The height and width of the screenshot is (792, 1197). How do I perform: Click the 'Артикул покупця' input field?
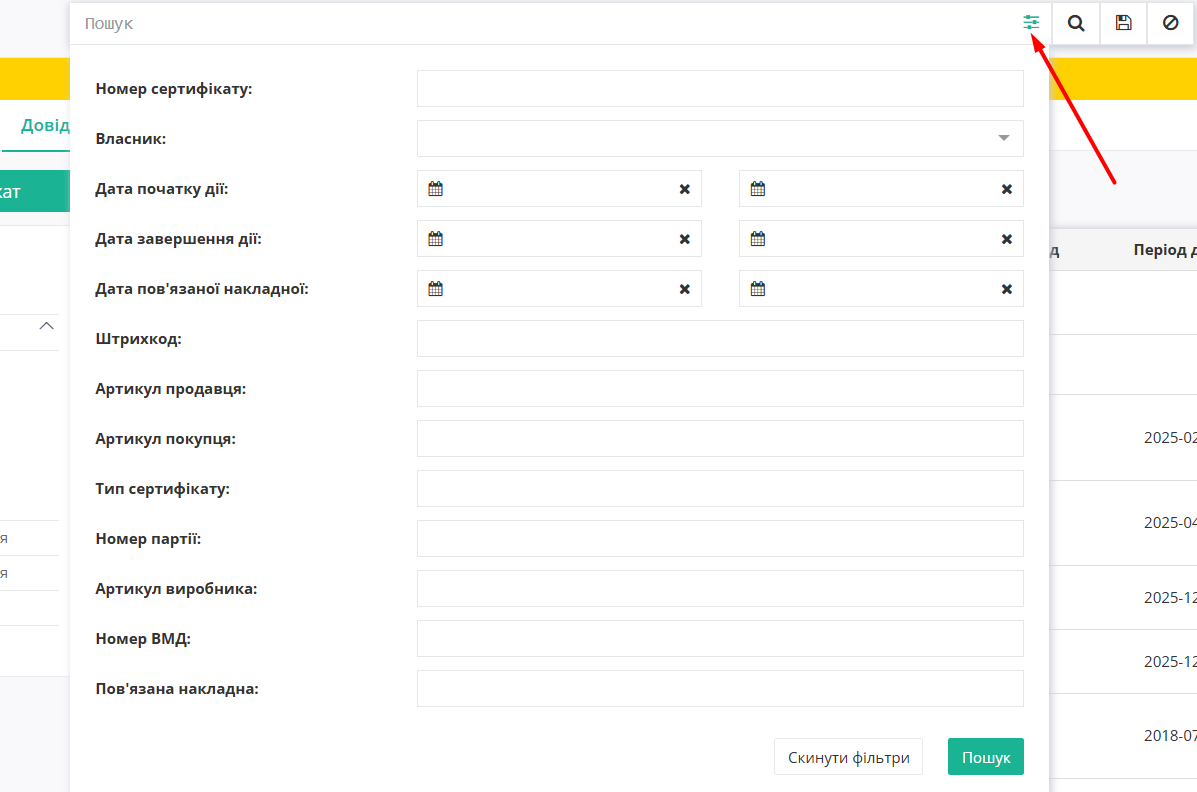tap(720, 438)
